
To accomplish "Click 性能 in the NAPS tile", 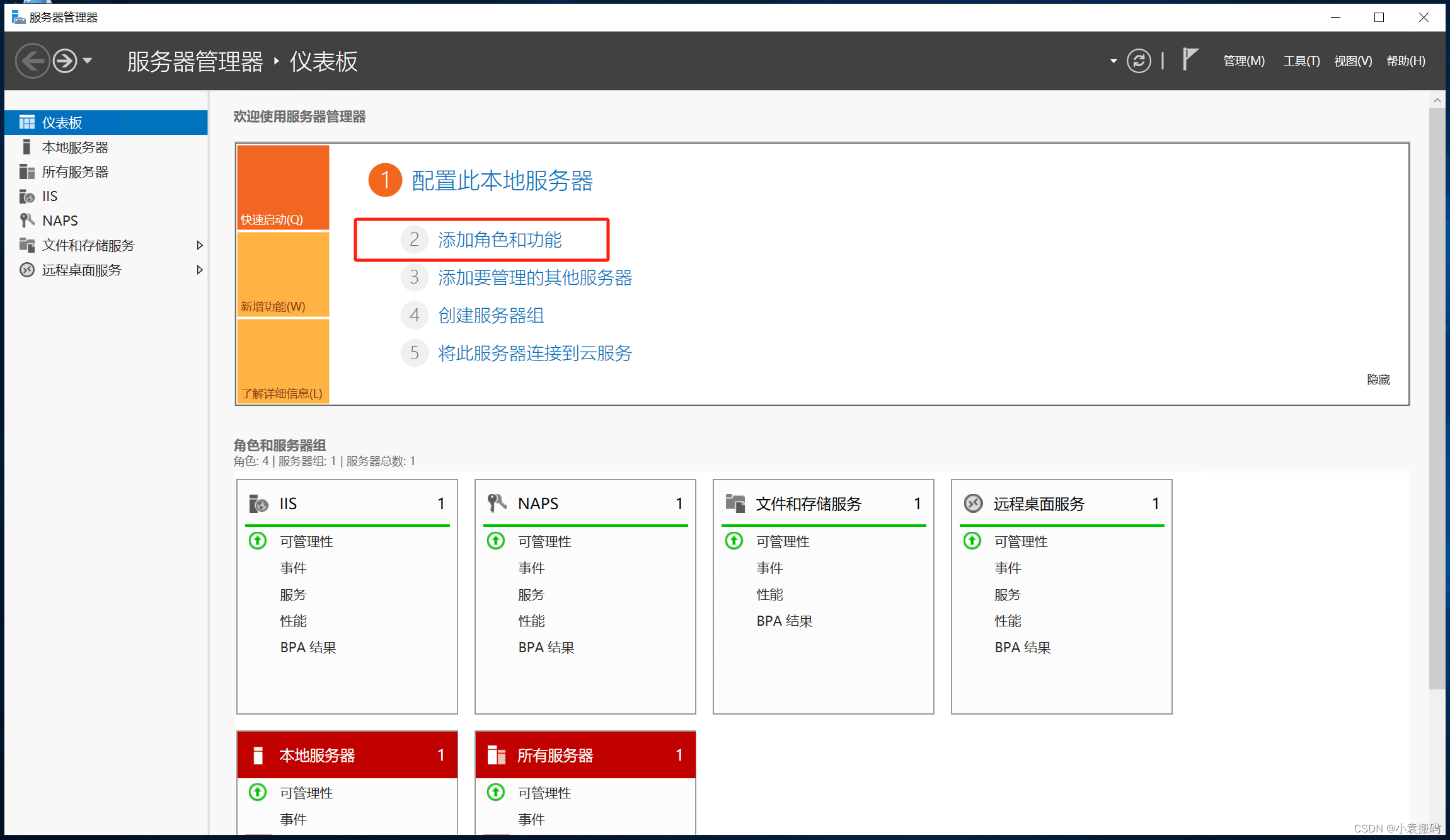I will tap(531, 621).
